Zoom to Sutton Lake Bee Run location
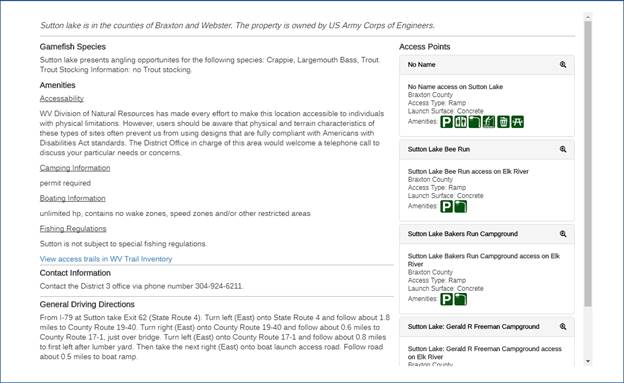Screen dimensions: 624x383 [563, 149]
